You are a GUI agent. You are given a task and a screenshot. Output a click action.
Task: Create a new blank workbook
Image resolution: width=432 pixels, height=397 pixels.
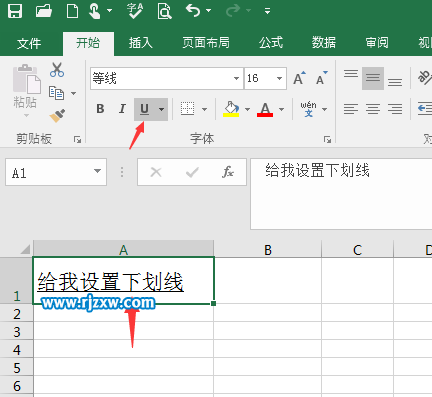tap(72, 11)
